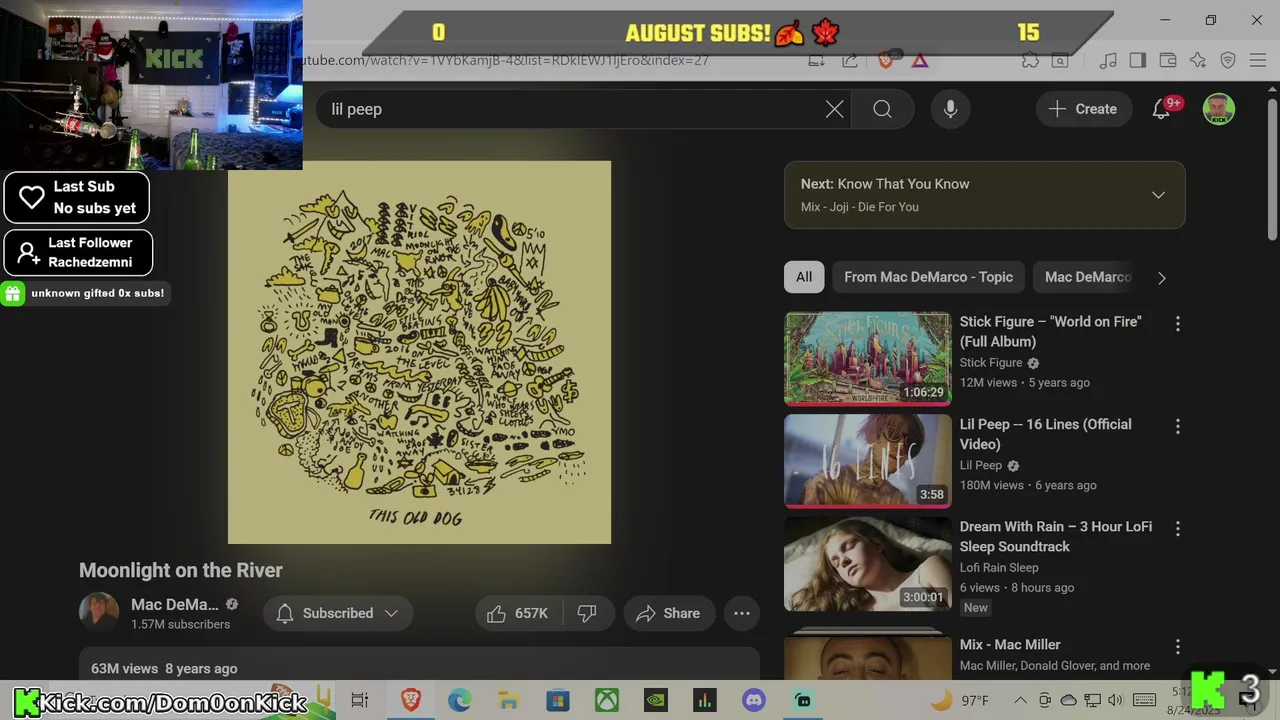Viewport: 1280px width, 720px height.
Task: Play the Dream With Rain thumbnail
Action: point(868,564)
